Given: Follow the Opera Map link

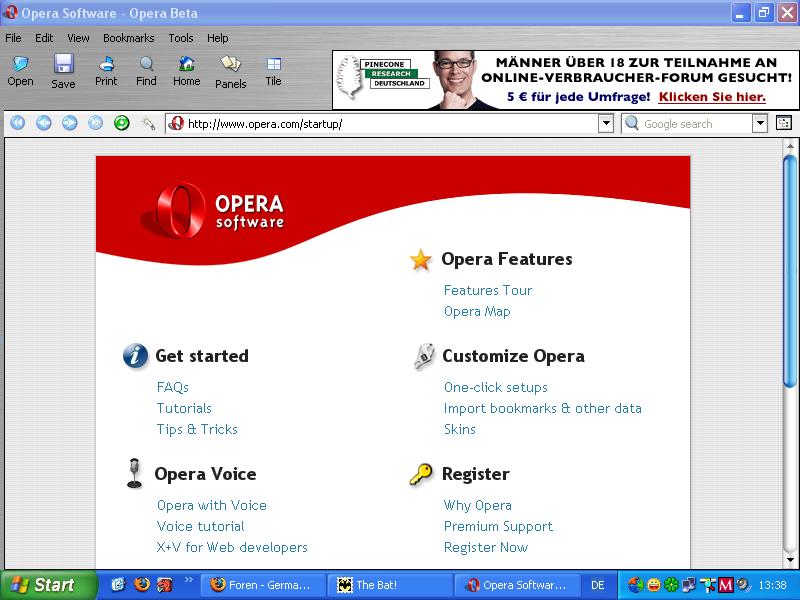Looking at the screenshot, I should [477, 311].
